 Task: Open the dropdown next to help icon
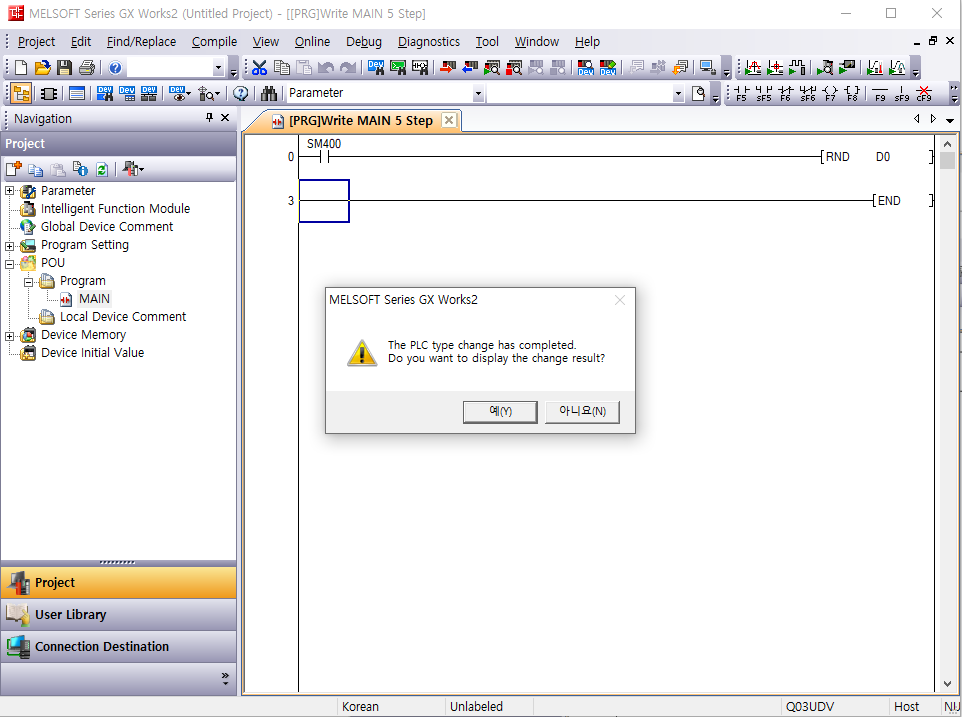[x=218, y=67]
